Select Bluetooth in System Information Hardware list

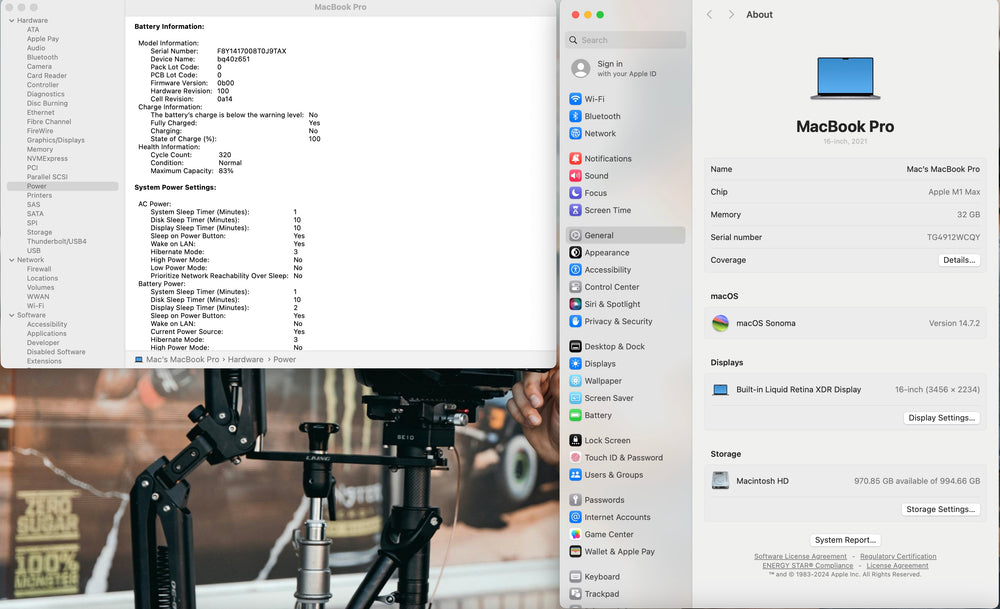coord(42,57)
